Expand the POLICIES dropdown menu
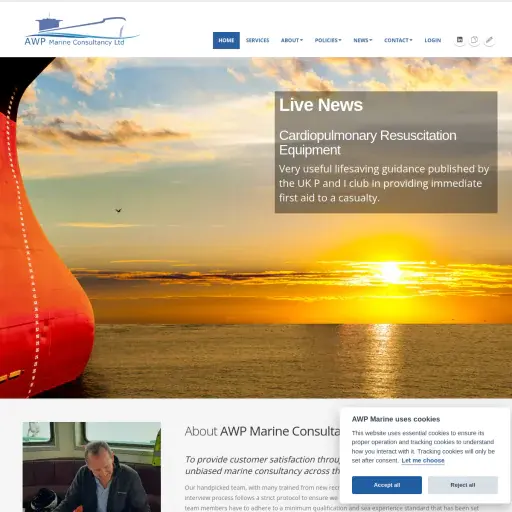The width and height of the screenshot is (512, 512). coord(328,40)
